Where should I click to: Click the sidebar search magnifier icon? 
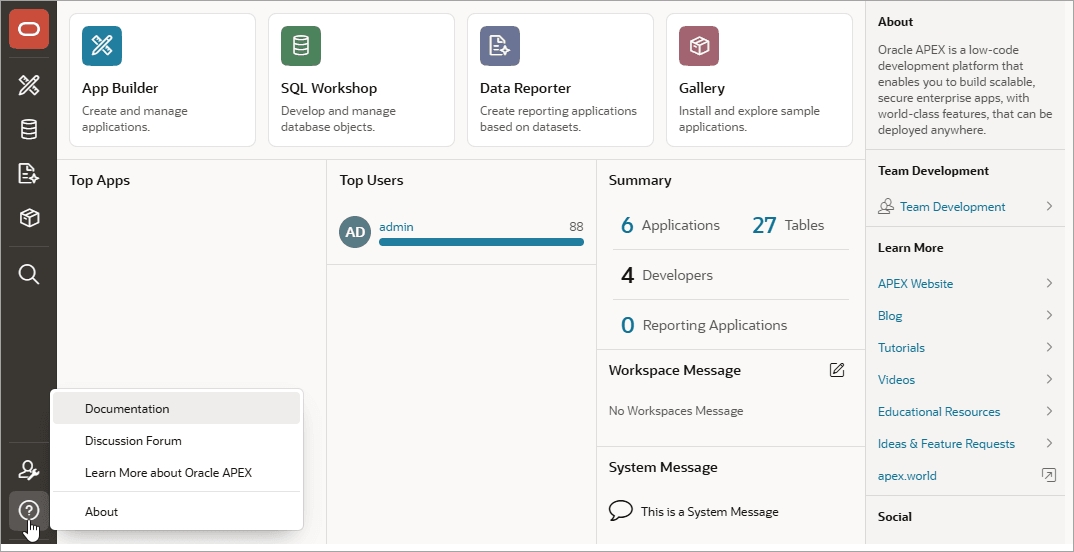[29, 275]
